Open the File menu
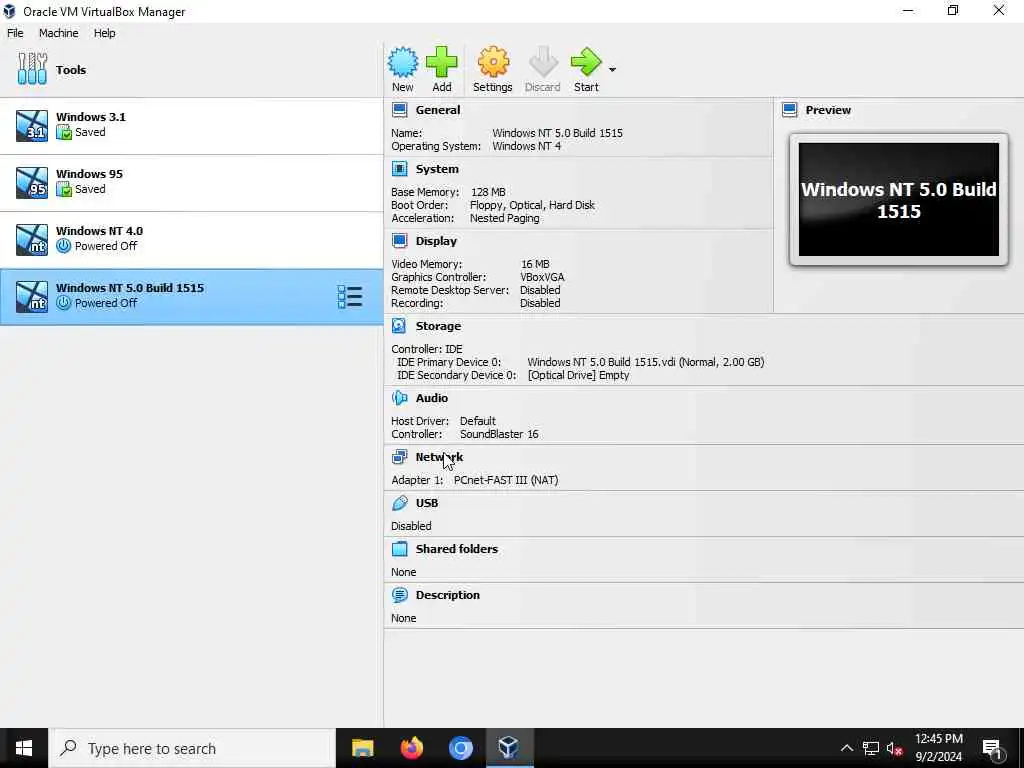This screenshot has width=1024, height=768. pos(15,33)
